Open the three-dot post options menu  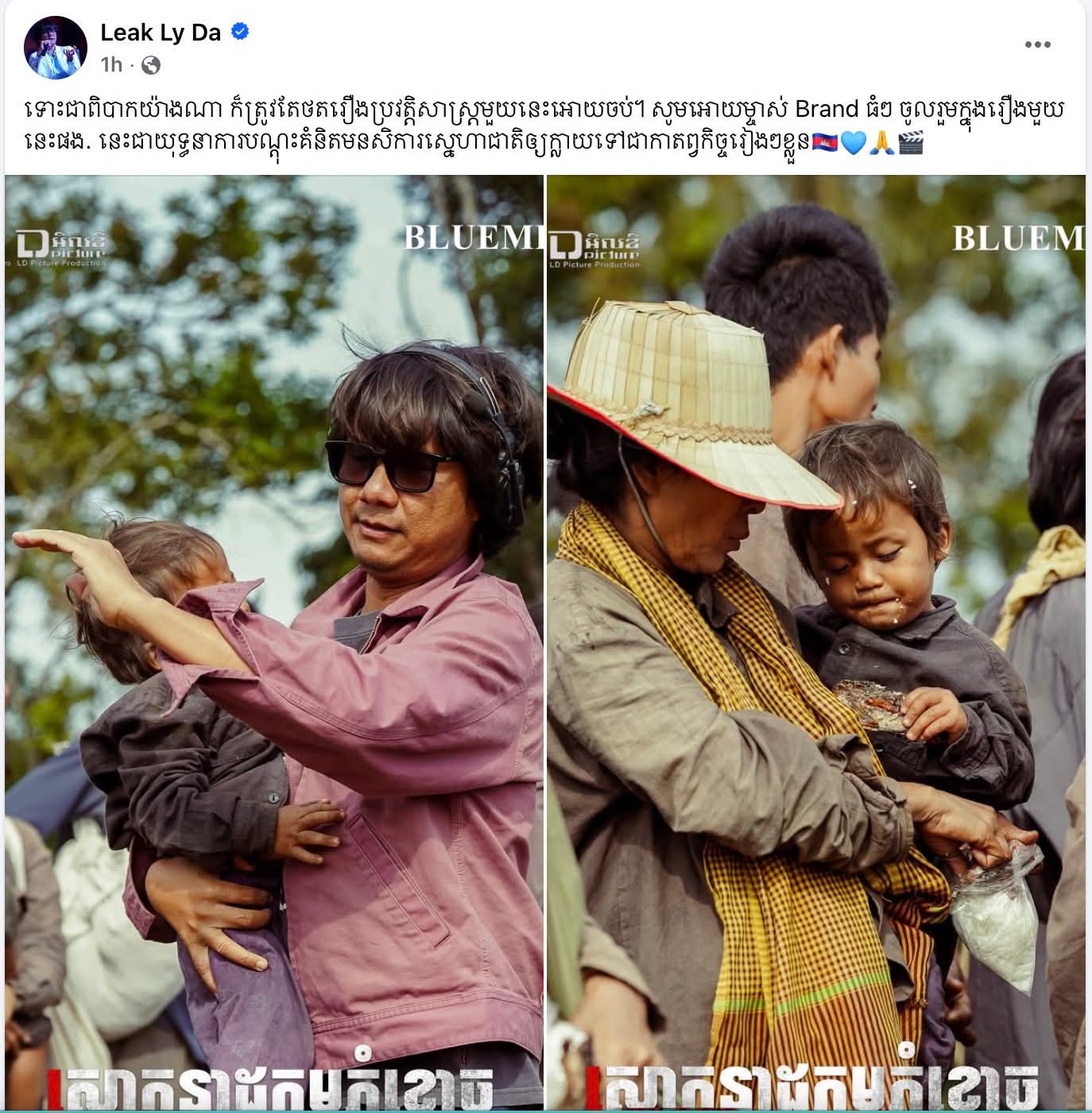click(1037, 45)
